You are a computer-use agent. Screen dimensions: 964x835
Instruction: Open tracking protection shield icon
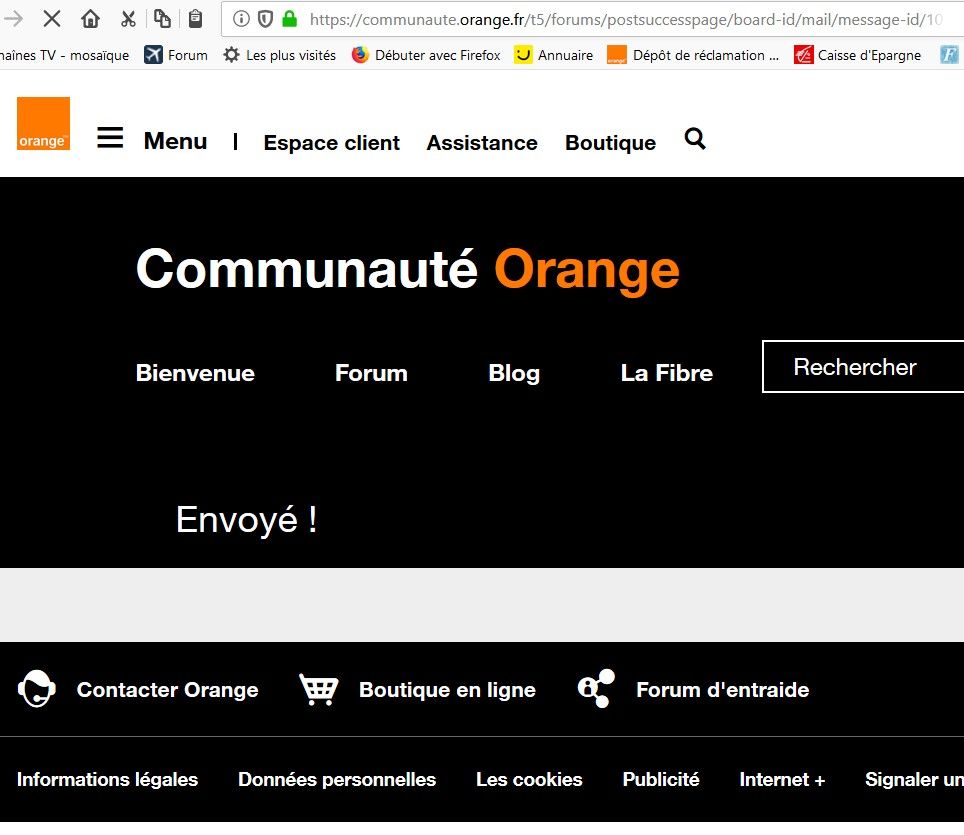(x=265, y=20)
